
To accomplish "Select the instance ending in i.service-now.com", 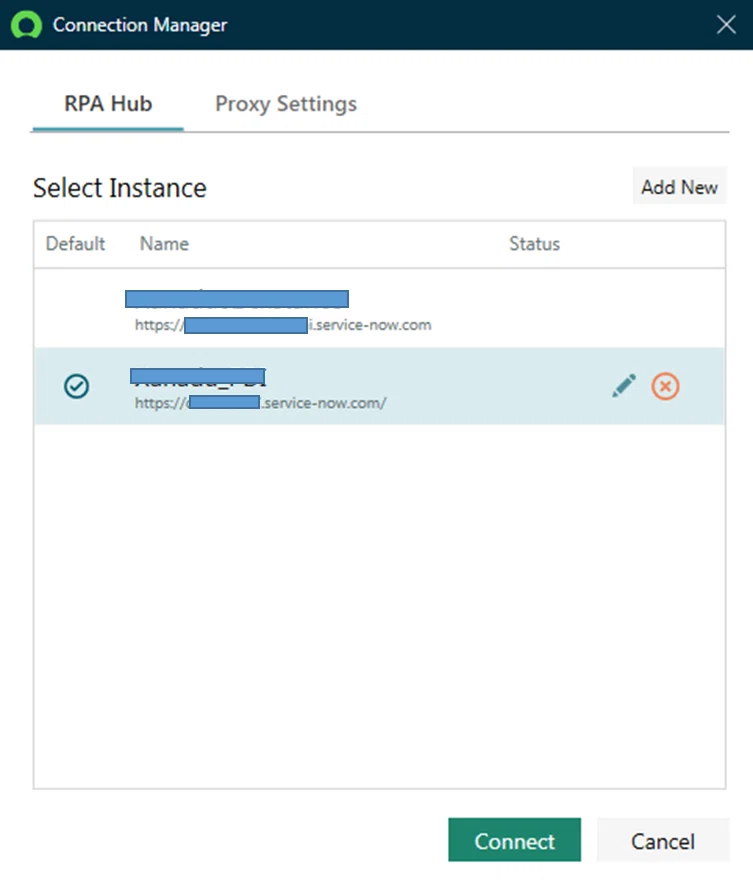I will point(379,309).
